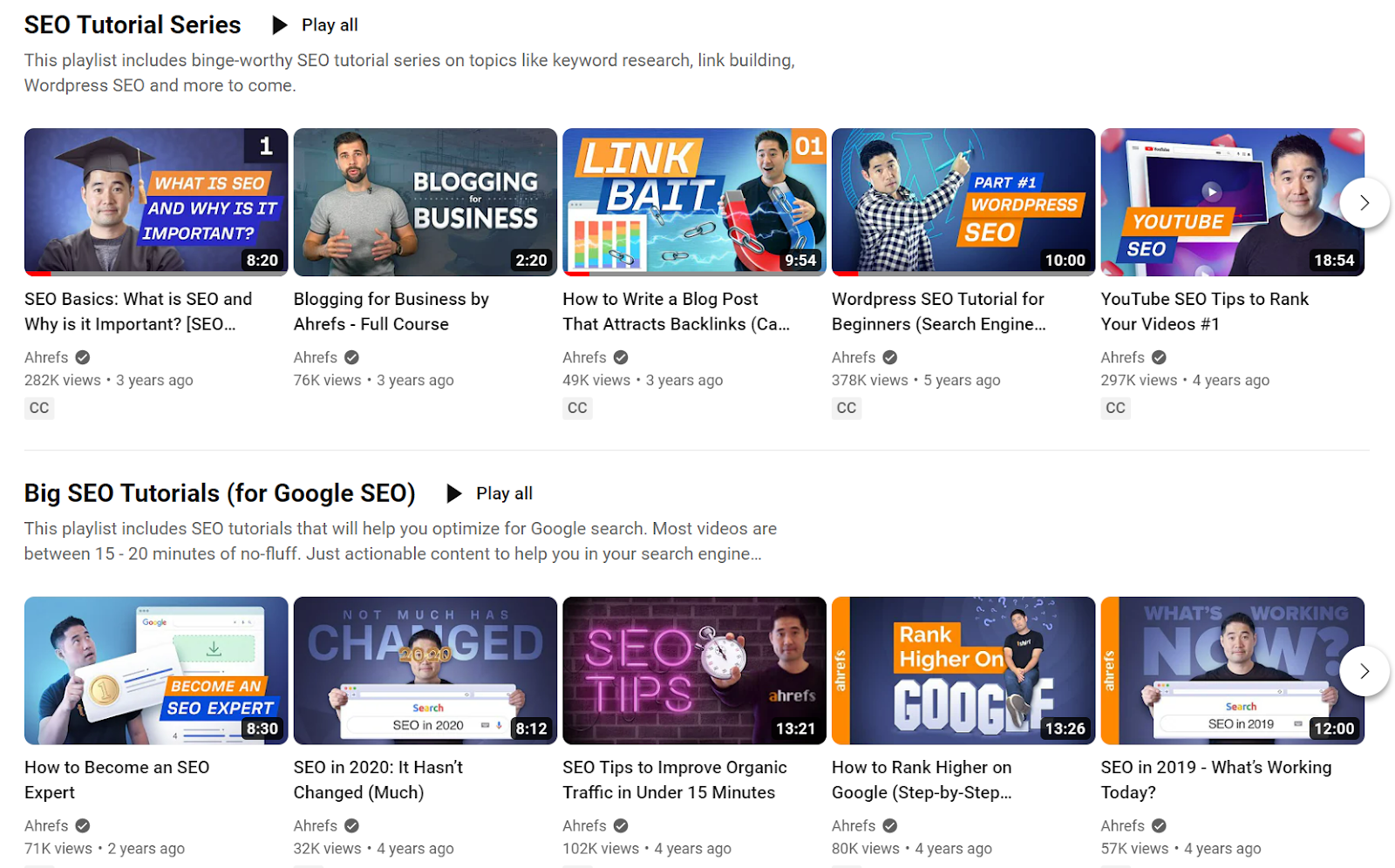1395x868 pixels.
Task: Click the 18:54 duration badge
Action: tap(1334, 260)
